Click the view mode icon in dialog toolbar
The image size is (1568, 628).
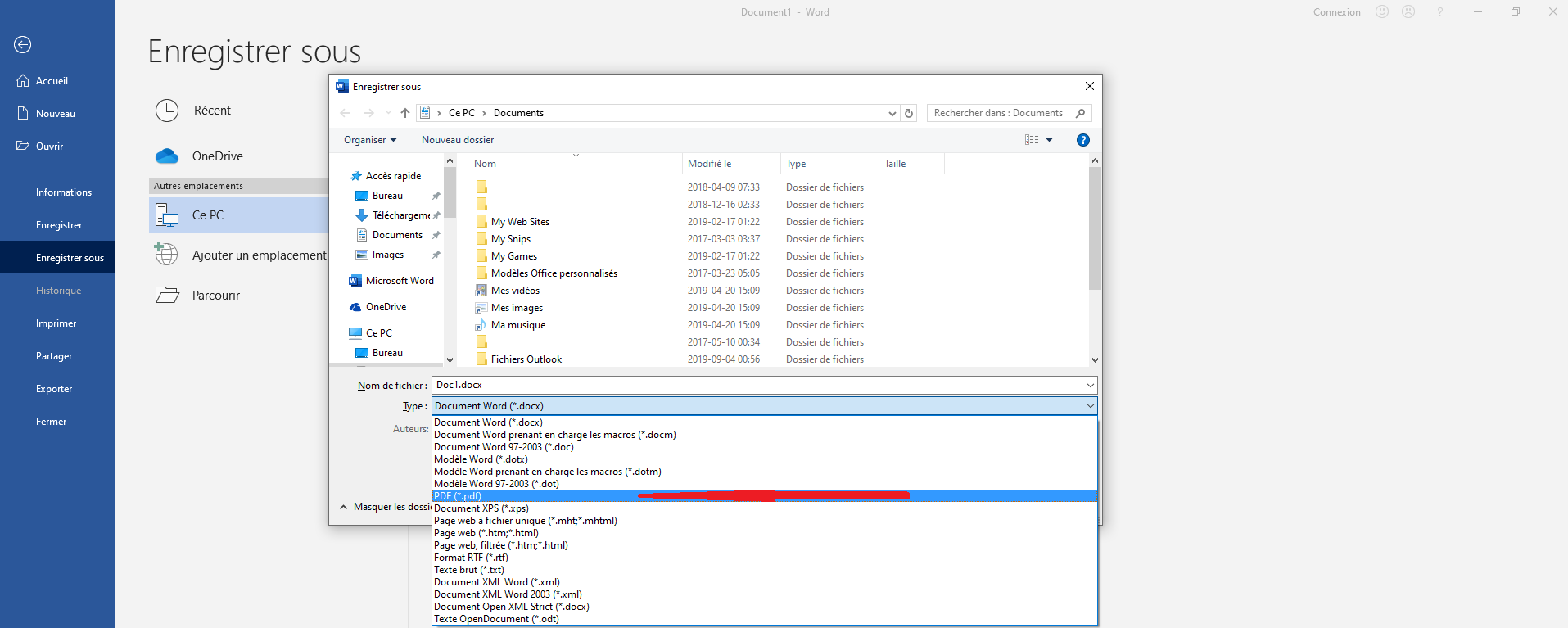pyautogui.click(x=1032, y=140)
